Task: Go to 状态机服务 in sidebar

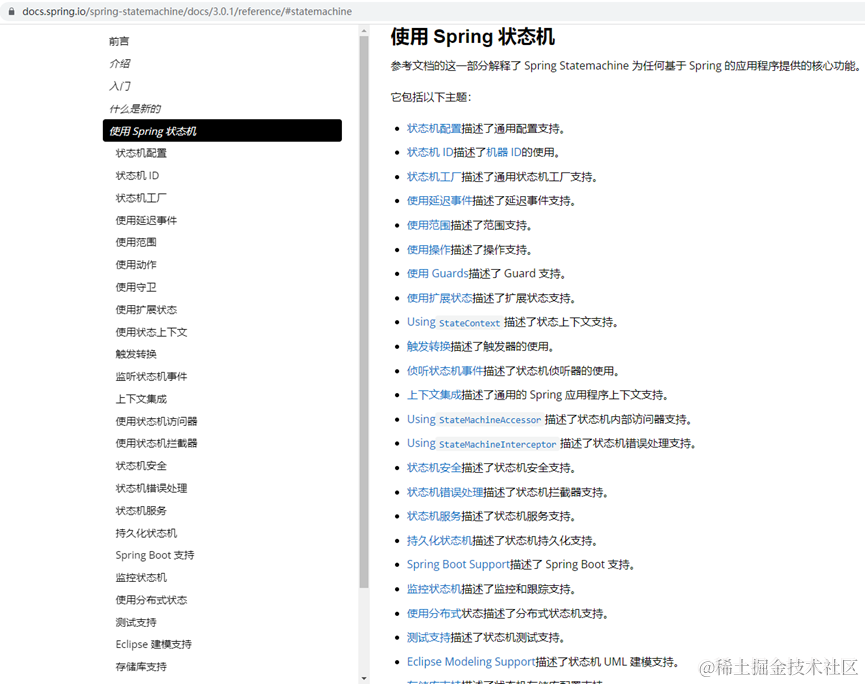Action: coord(141,511)
